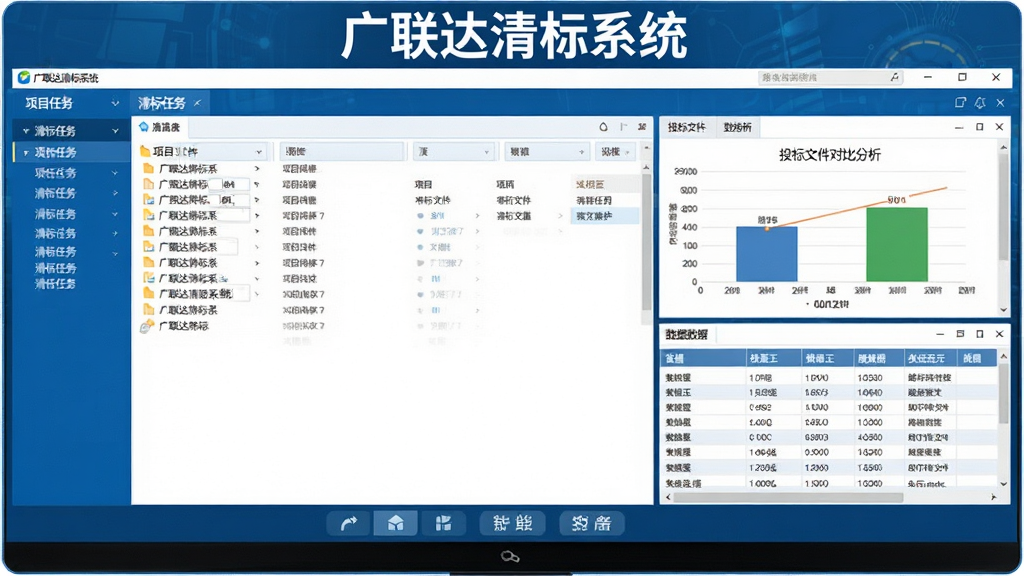
Task: Open the 项目文件 folder dropdown arrow
Action: (259, 152)
